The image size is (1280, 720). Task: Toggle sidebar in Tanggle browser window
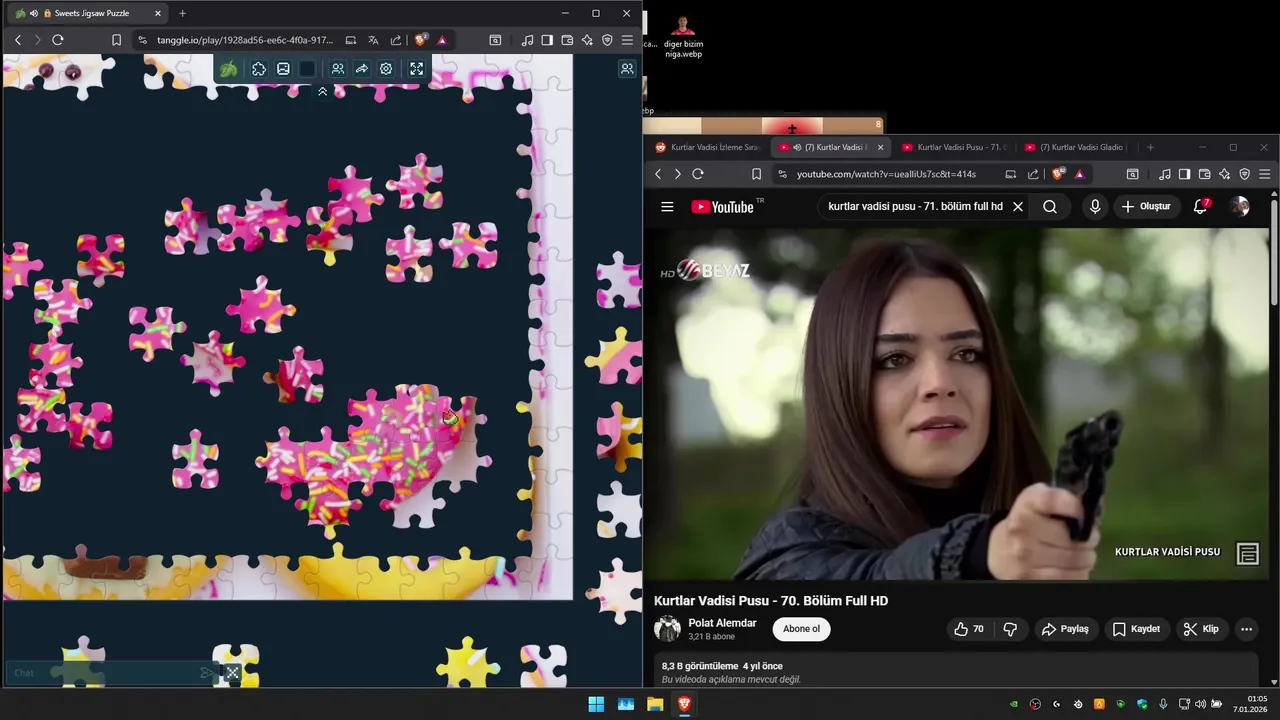pyautogui.click(x=547, y=40)
